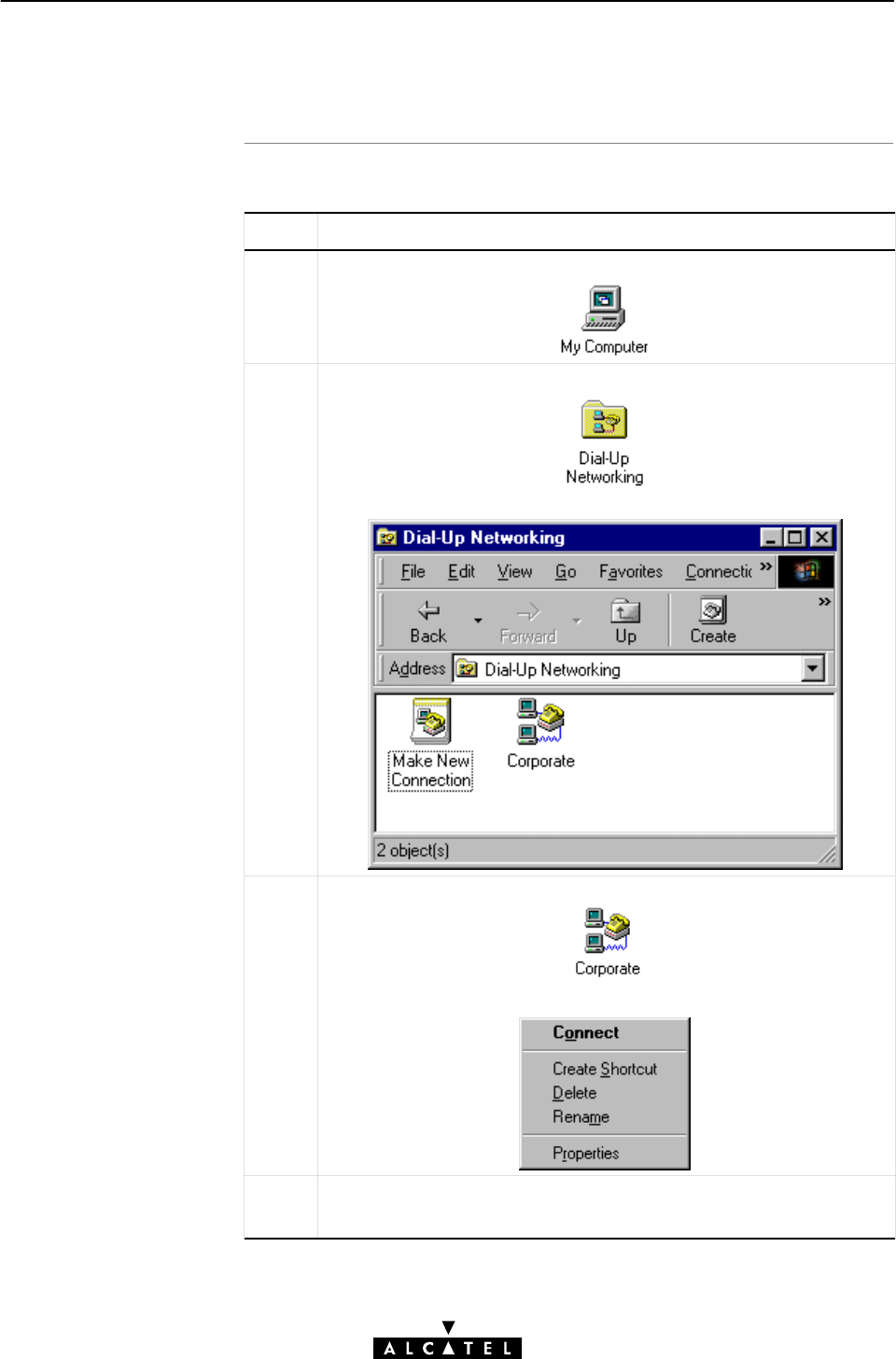Screen dimensions: 896x1359
Task: Show more menu items via menu chevron
Action: tap(766, 567)
